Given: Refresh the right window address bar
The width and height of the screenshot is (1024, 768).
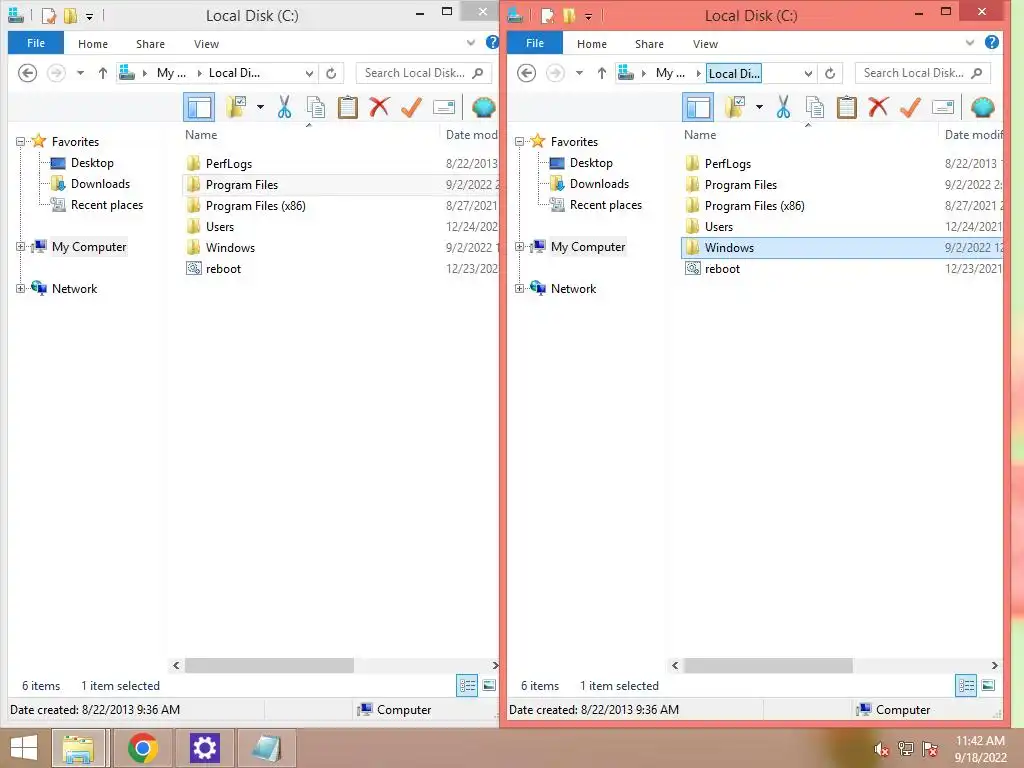Looking at the screenshot, I should pyautogui.click(x=830, y=73).
